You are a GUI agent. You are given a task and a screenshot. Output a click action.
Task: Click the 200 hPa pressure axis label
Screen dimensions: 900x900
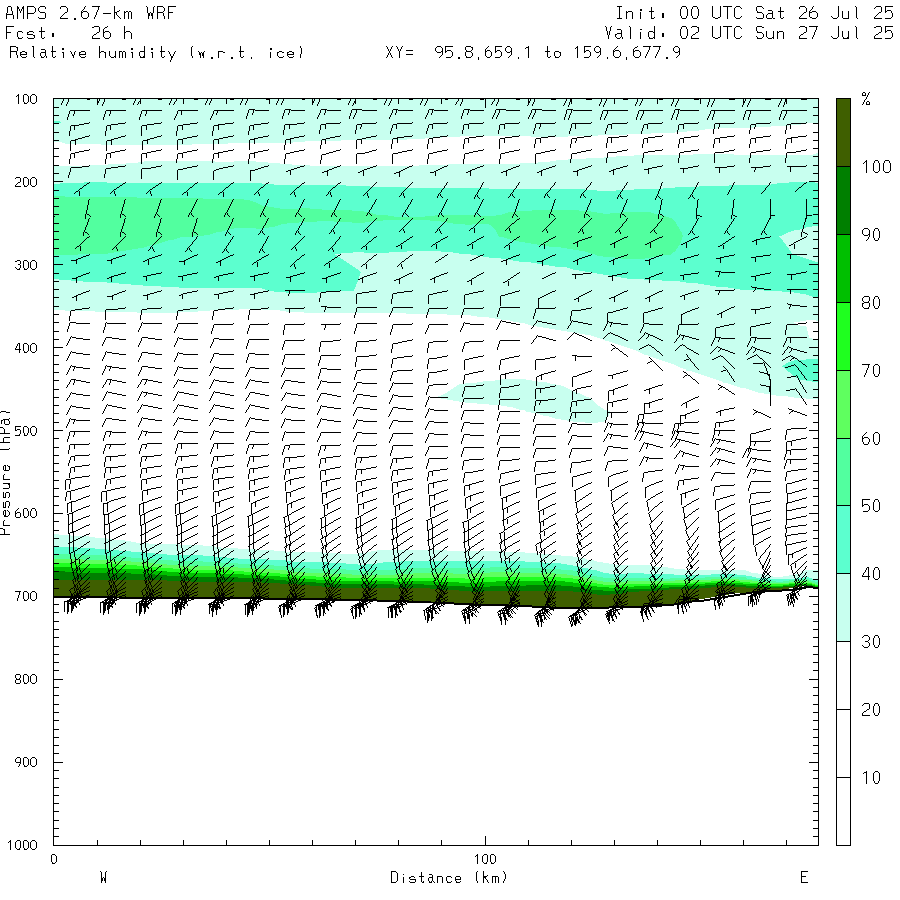26,183
